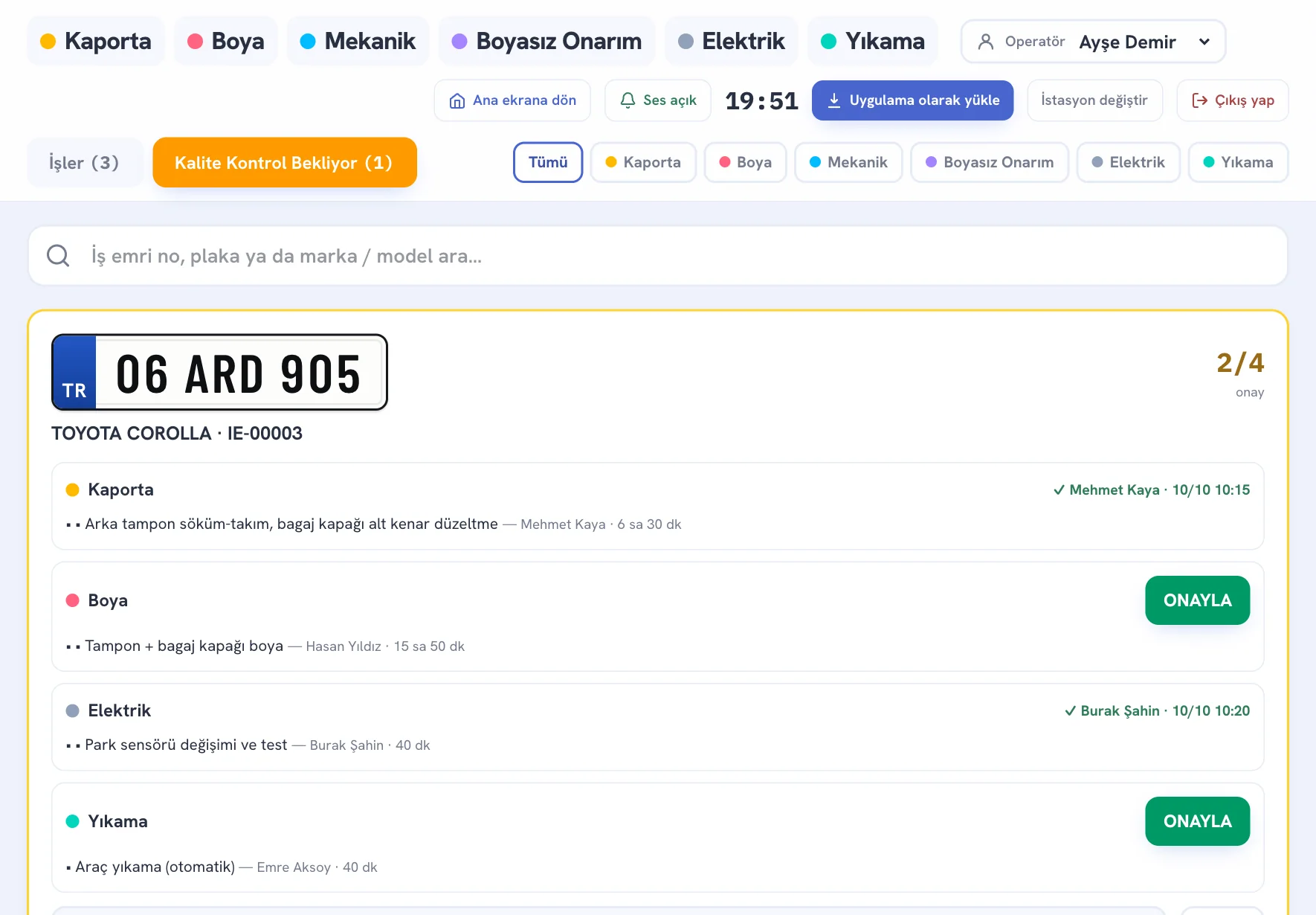This screenshot has height=915, width=1316.
Task: Click Burak Şahin 10/10 10:20 approval text
Action: click(1157, 711)
